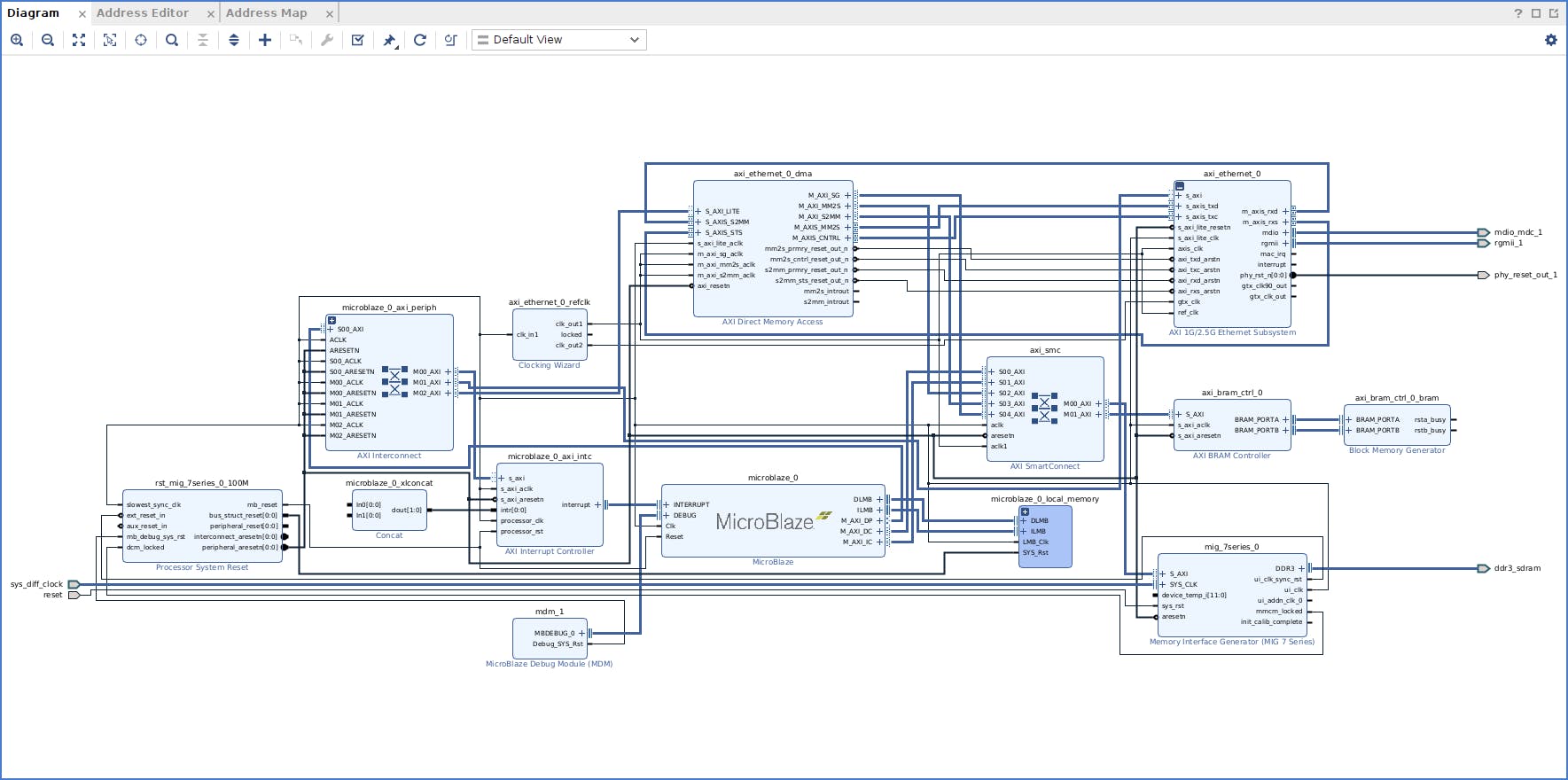Click the AXI Interconnect label
Image resolution: width=1568 pixels, height=780 pixels.
389,456
